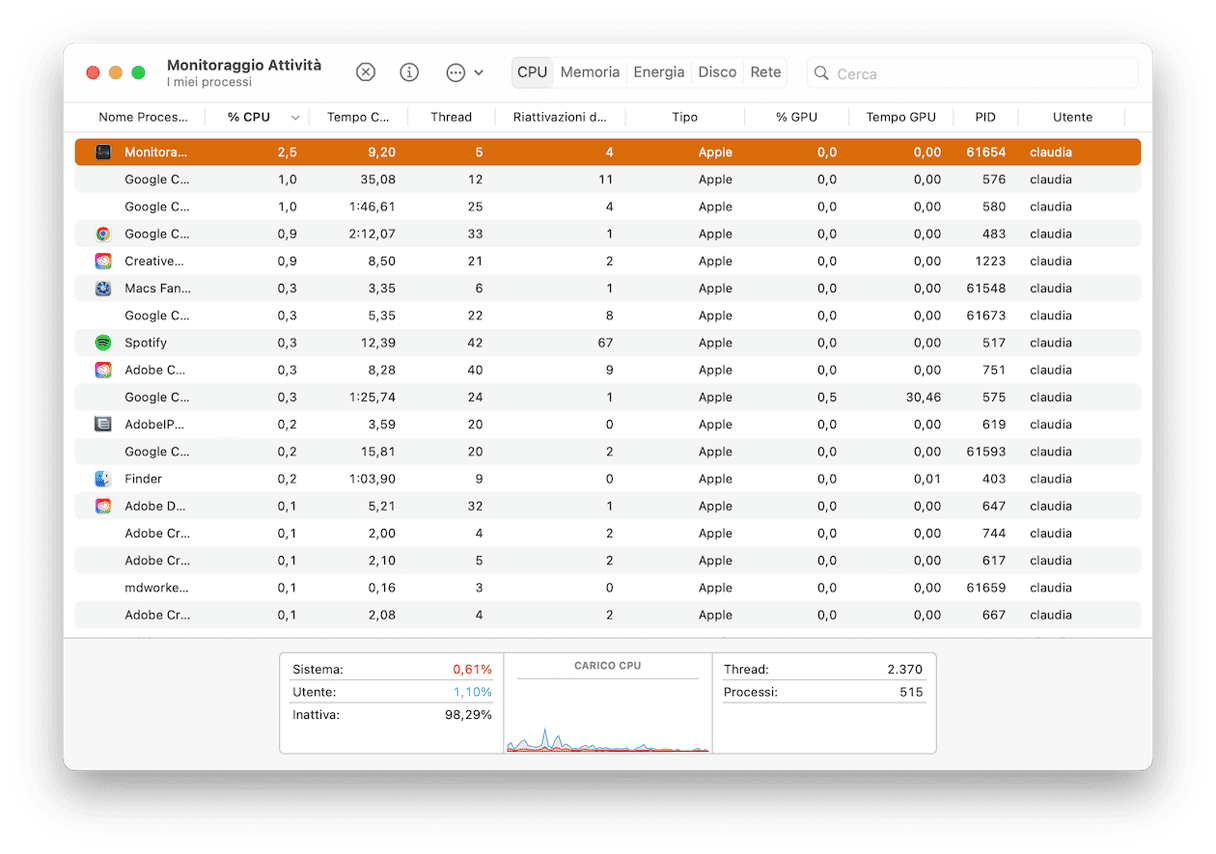
Task: Click the stop process X icon
Action: tap(366, 72)
